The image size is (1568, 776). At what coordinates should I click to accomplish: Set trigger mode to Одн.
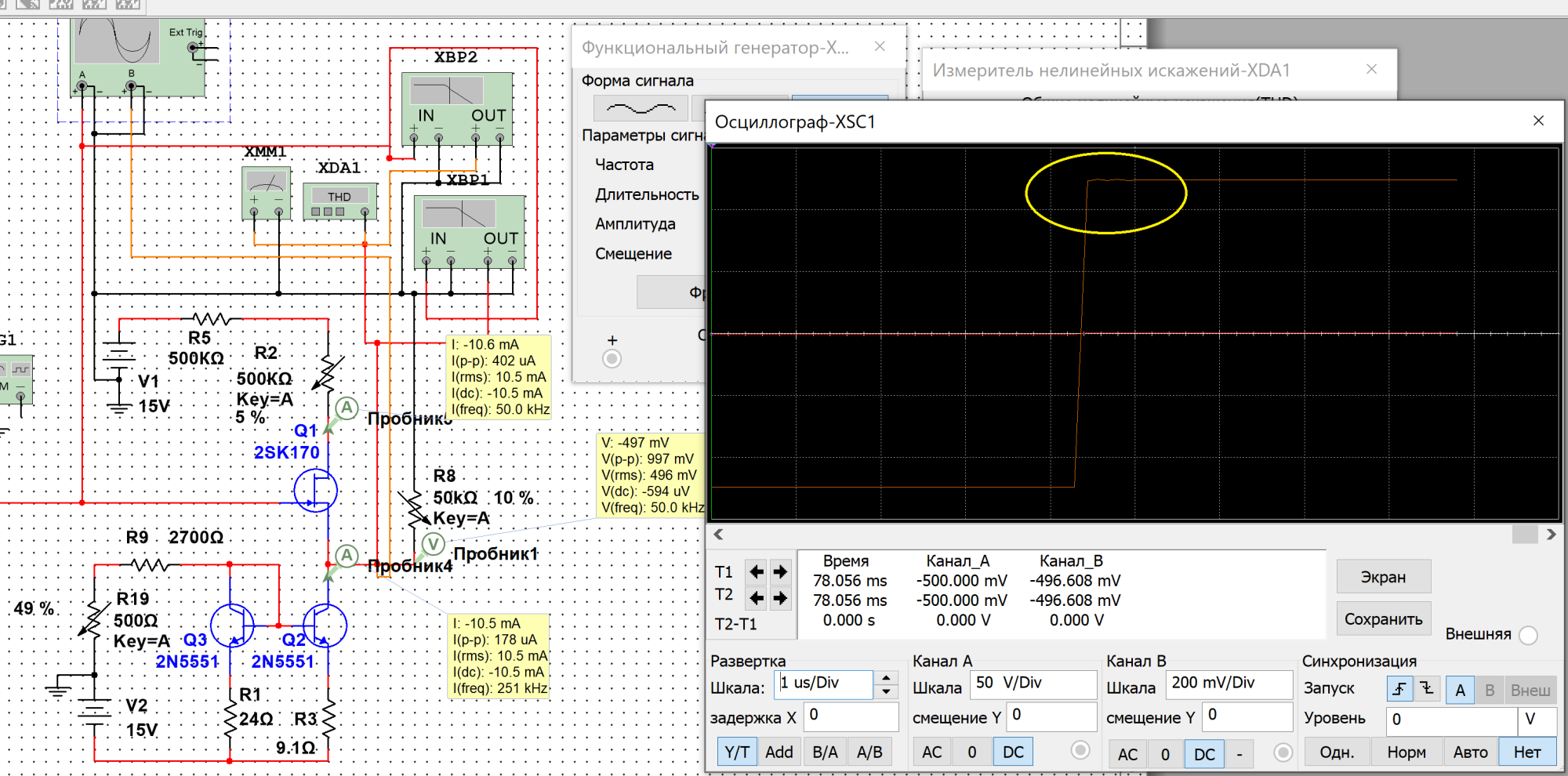[x=1338, y=752]
